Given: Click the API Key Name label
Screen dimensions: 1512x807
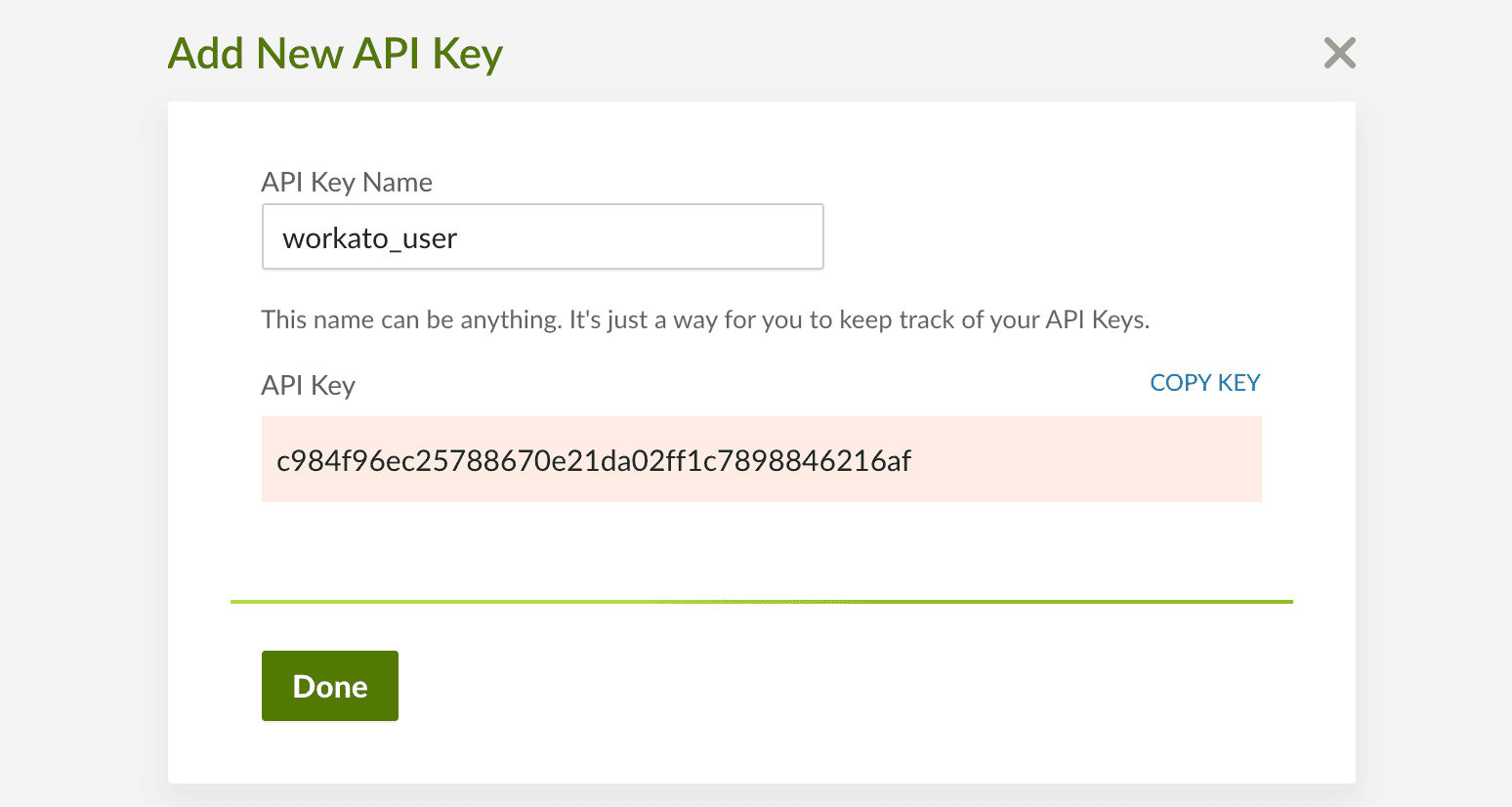Looking at the screenshot, I should point(347,182).
